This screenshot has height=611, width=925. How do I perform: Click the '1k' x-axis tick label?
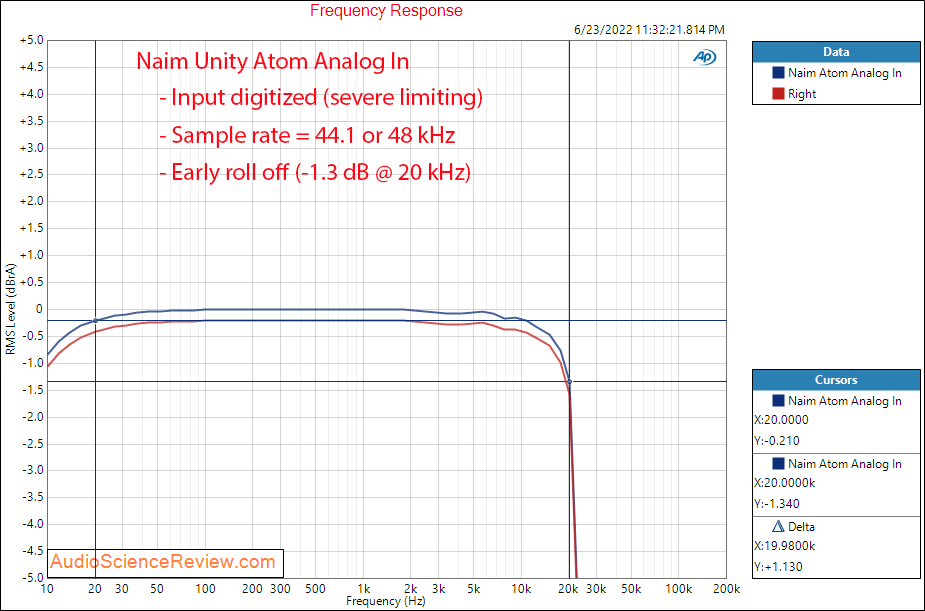(x=363, y=589)
